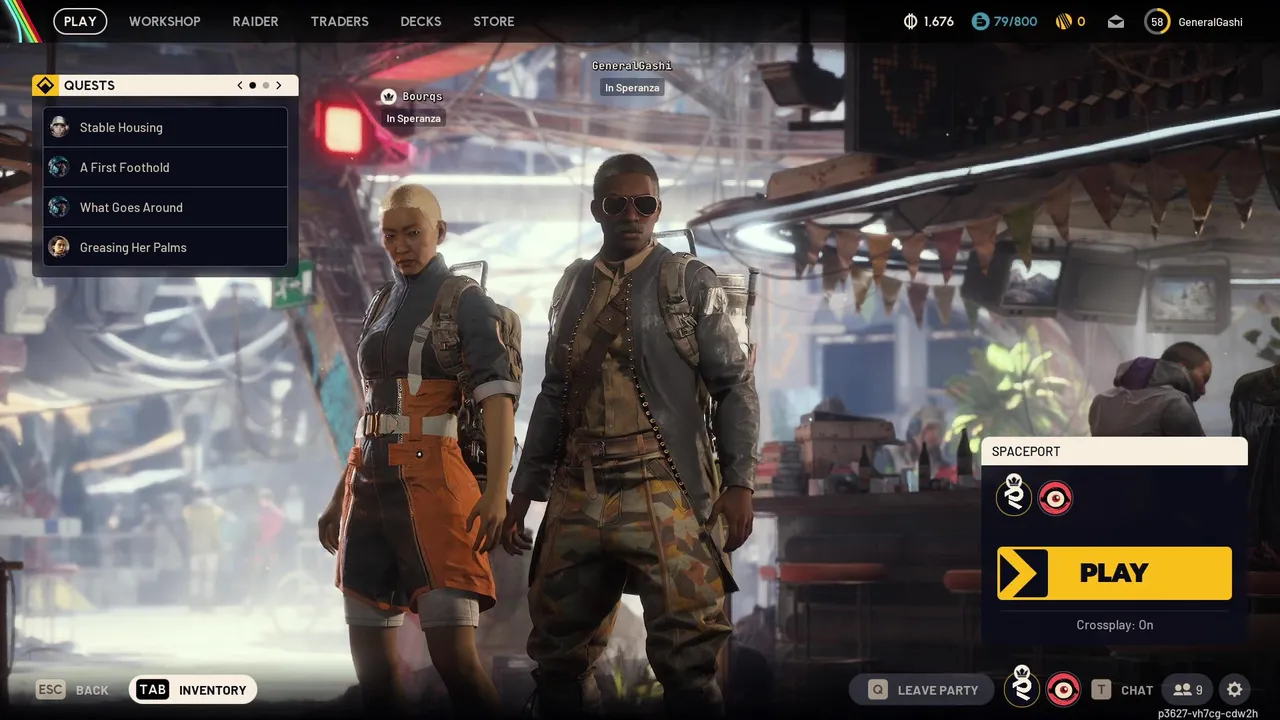The height and width of the screenshot is (720, 1280).
Task: Open the social list showing 9 players
Action: click(1188, 689)
